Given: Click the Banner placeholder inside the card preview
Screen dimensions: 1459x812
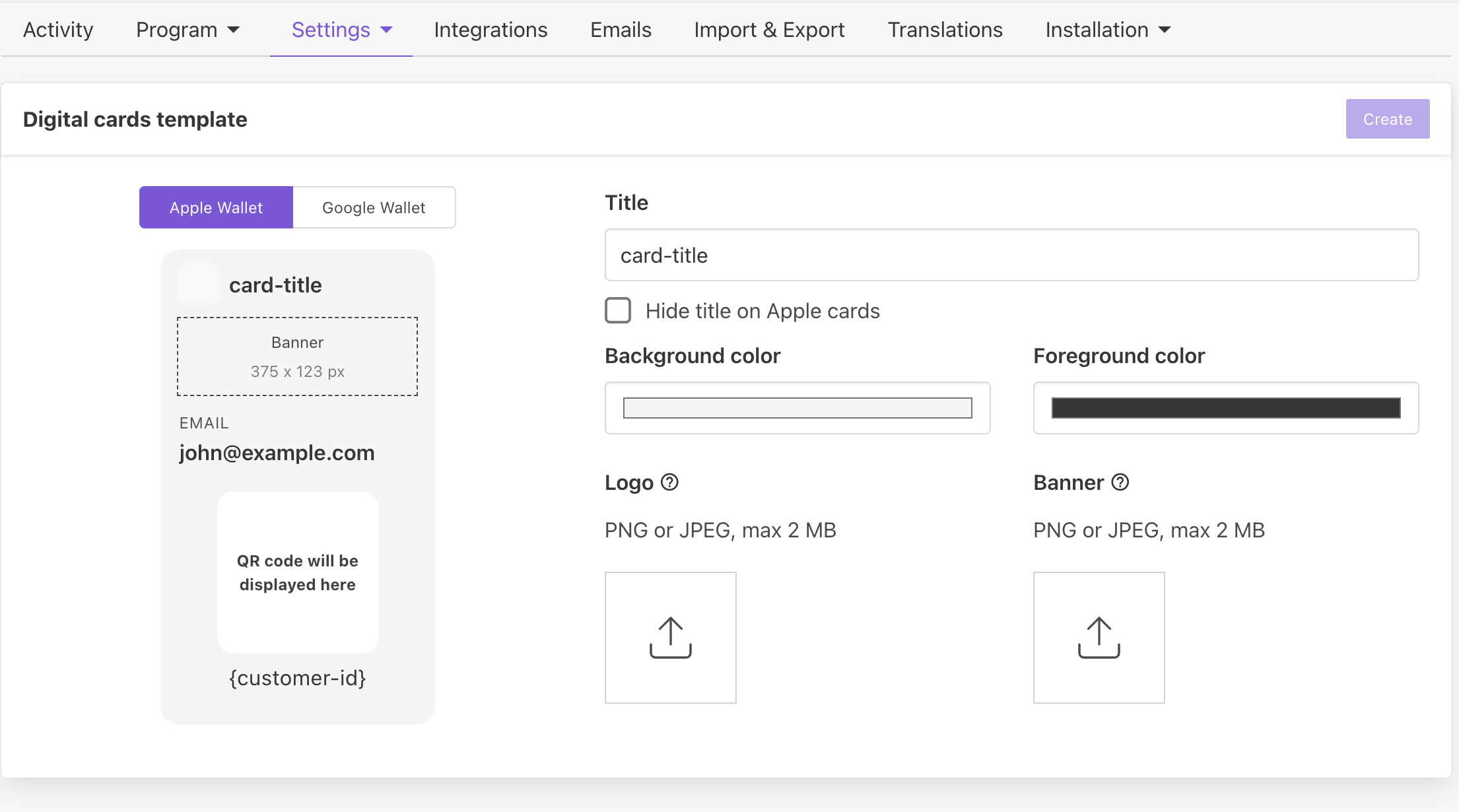Looking at the screenshot, I should pyautogui.click(x=297, y=356).
